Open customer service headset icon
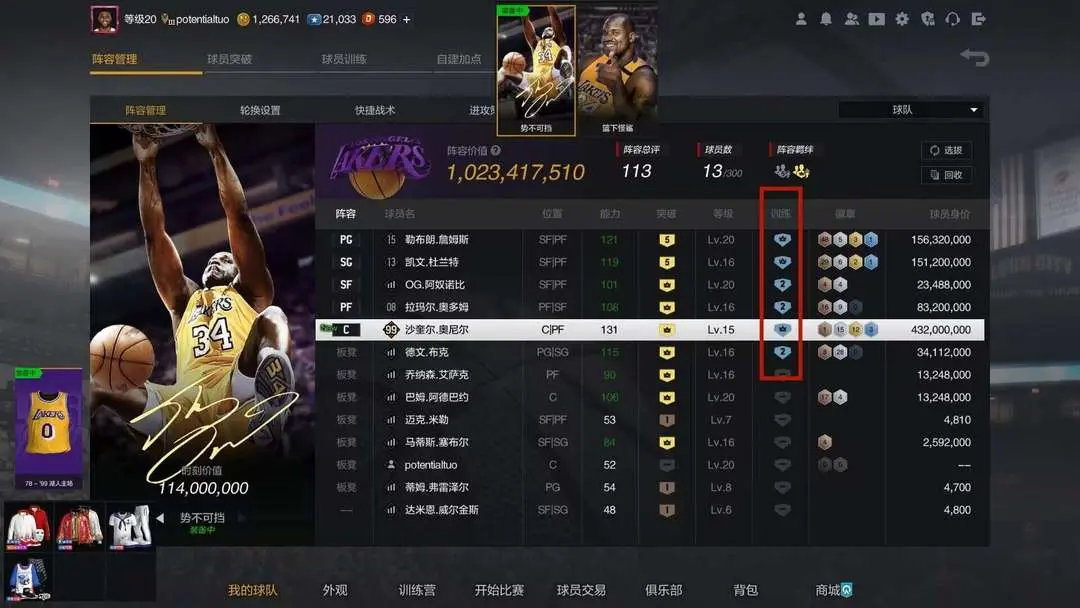 click(x=953, y=19)
